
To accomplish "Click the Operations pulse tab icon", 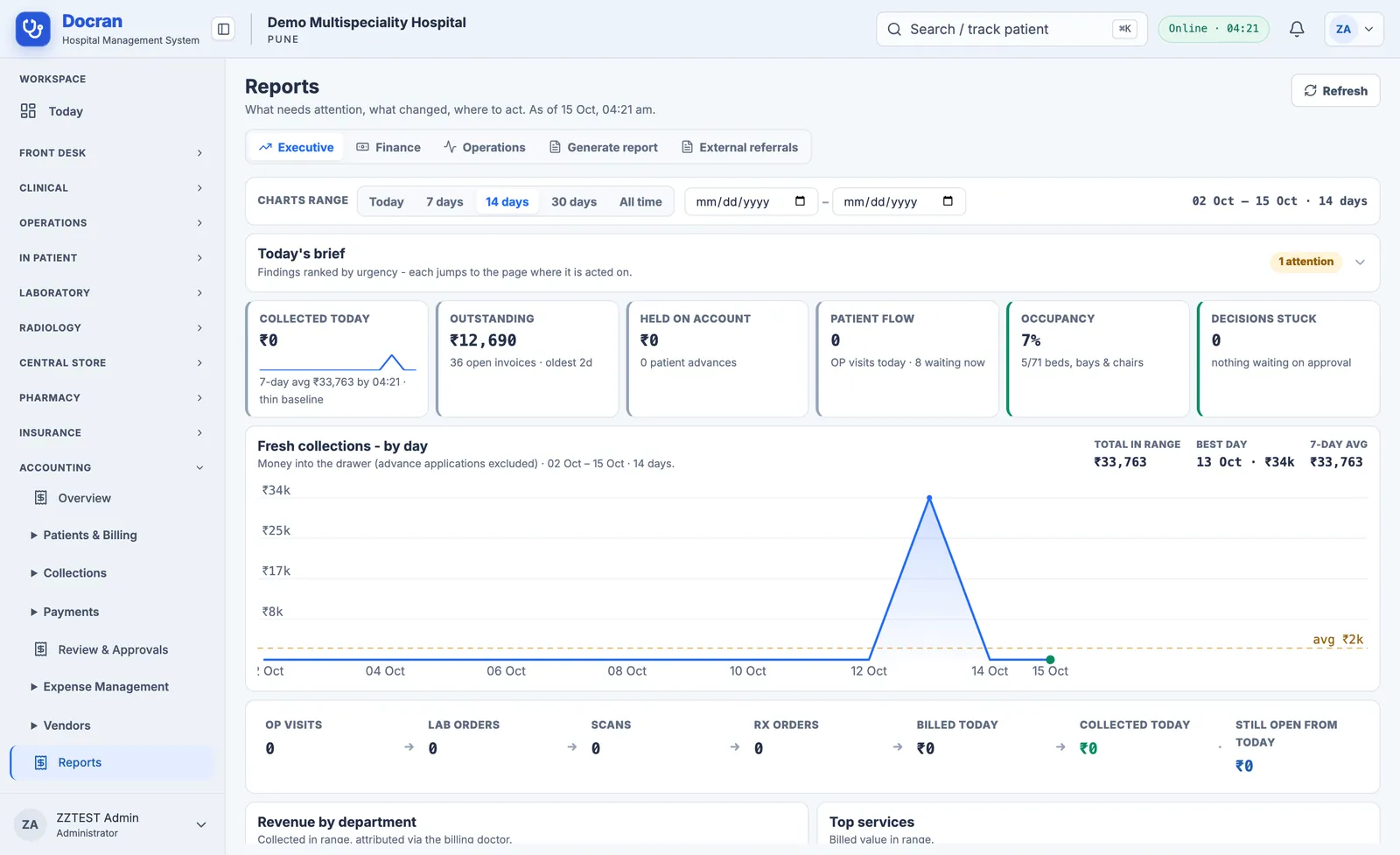I will tap(450, 147).
